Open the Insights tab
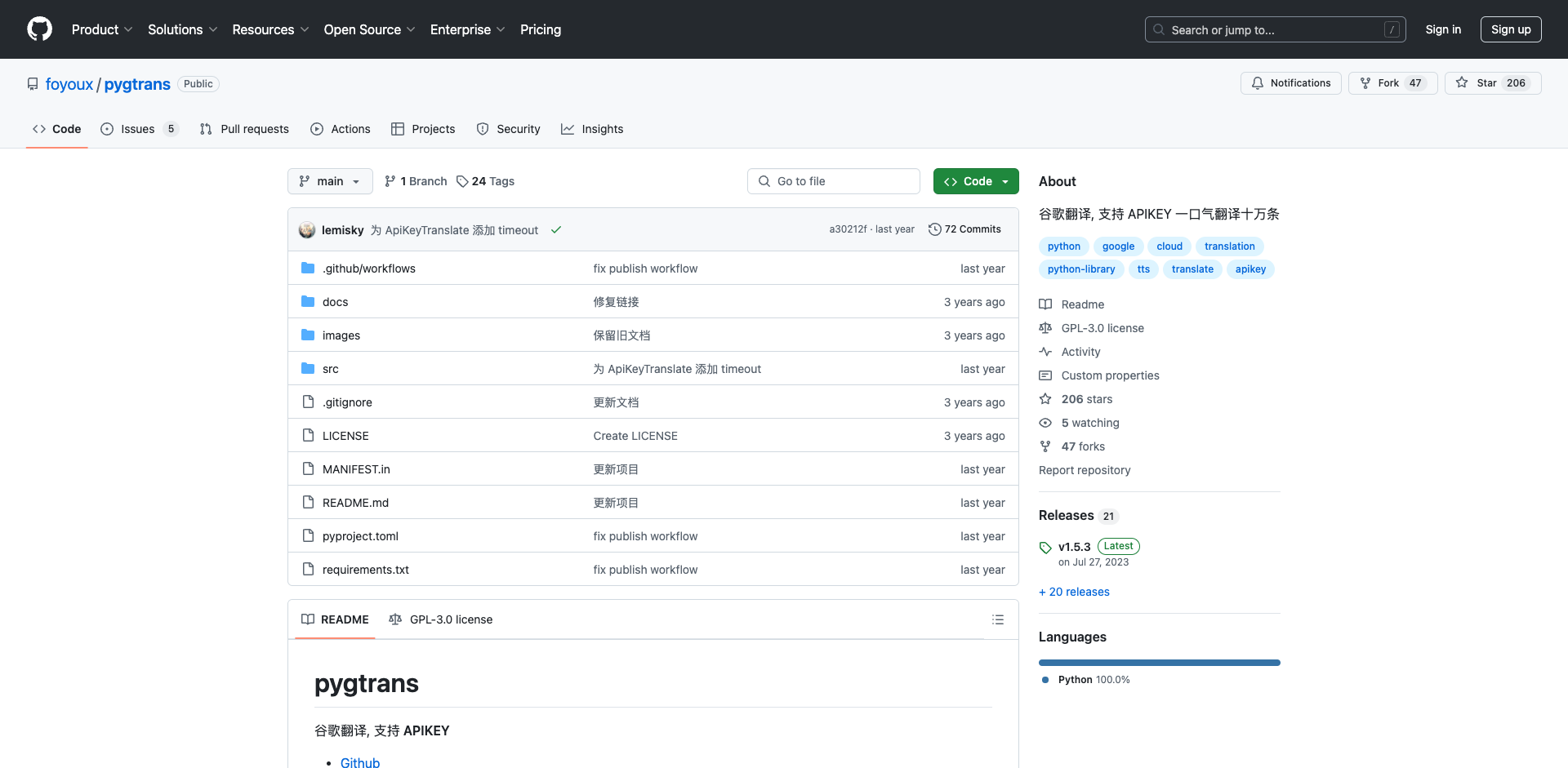 click(x=592, y=129)
